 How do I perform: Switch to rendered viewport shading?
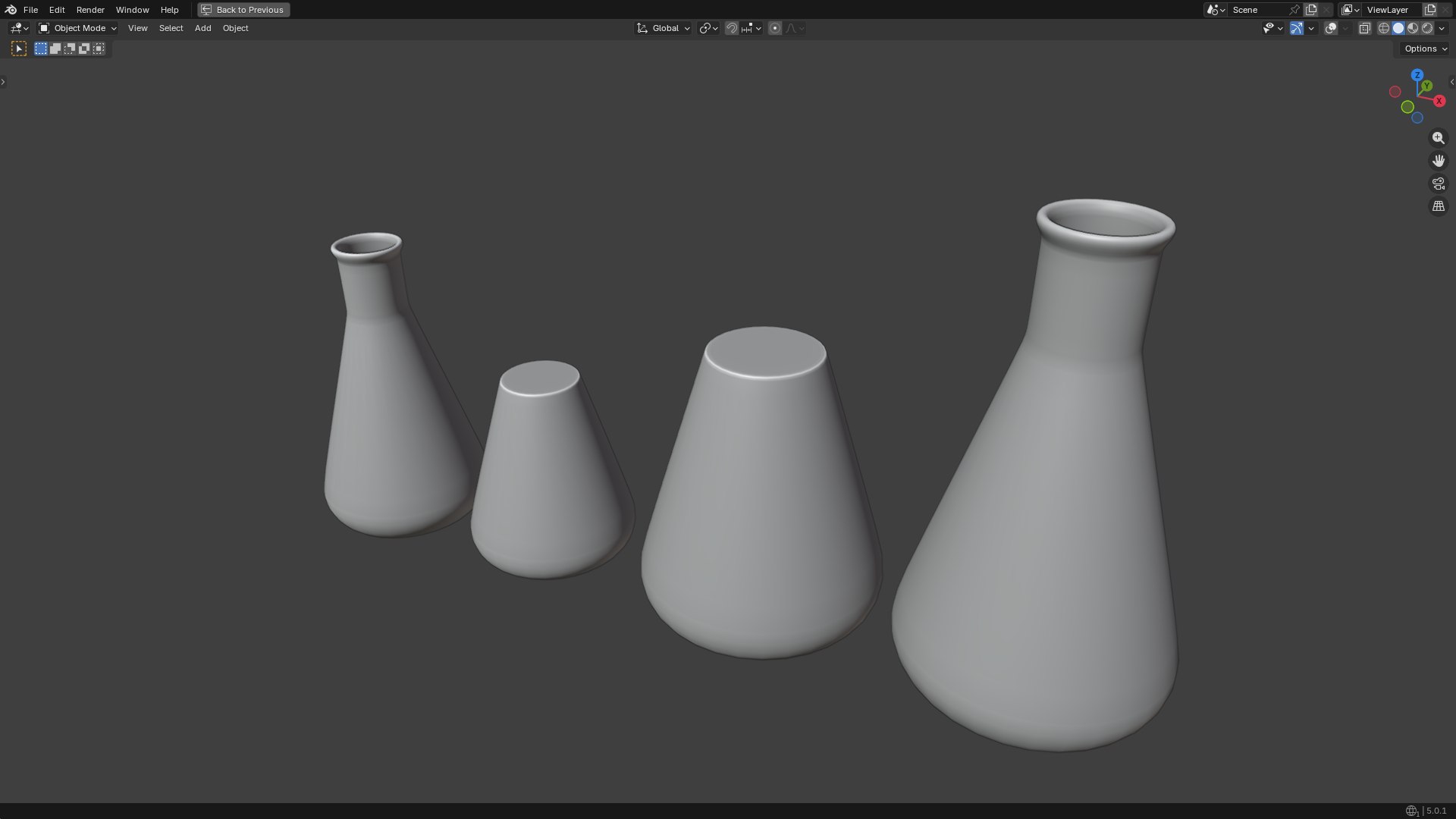(1427, 28)
